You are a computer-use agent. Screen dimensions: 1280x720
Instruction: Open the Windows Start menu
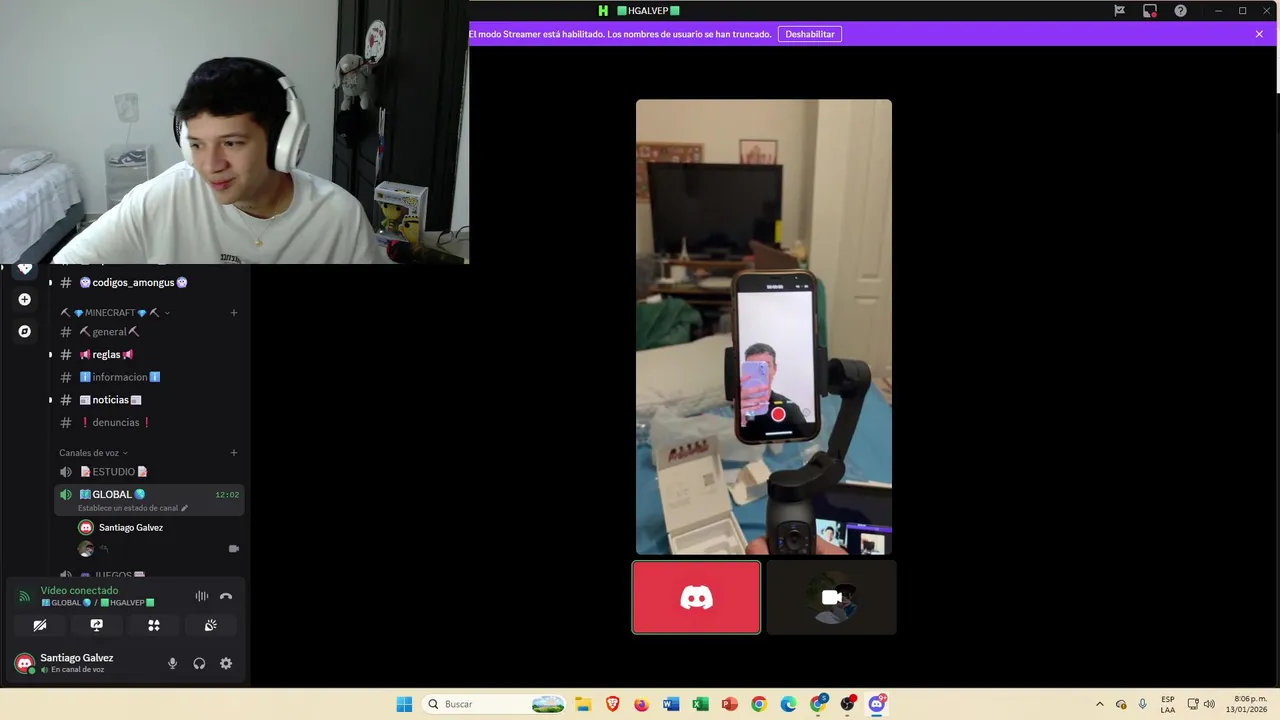404,704
